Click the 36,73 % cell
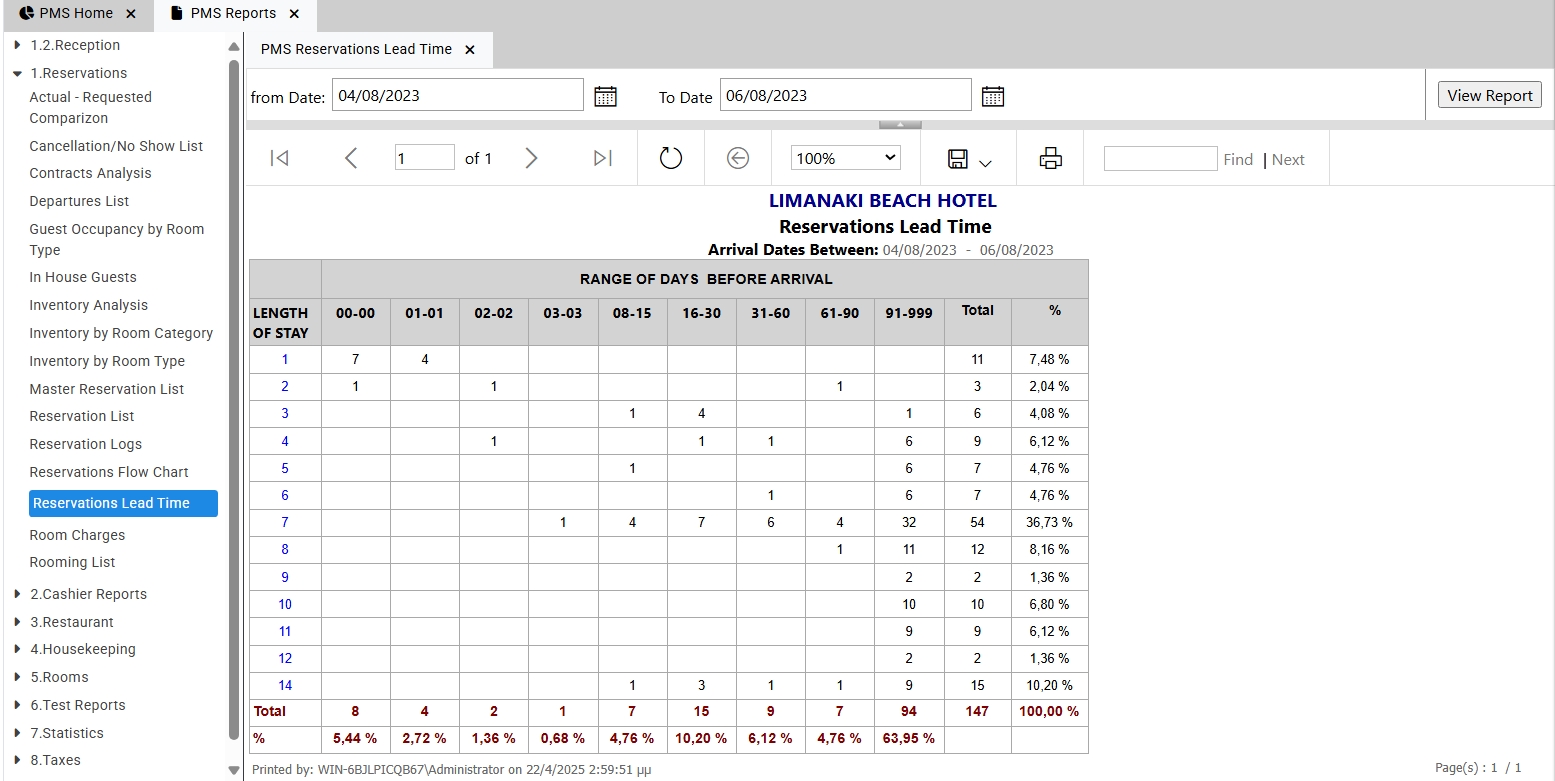1555x781 pixels. [1050, 522]
